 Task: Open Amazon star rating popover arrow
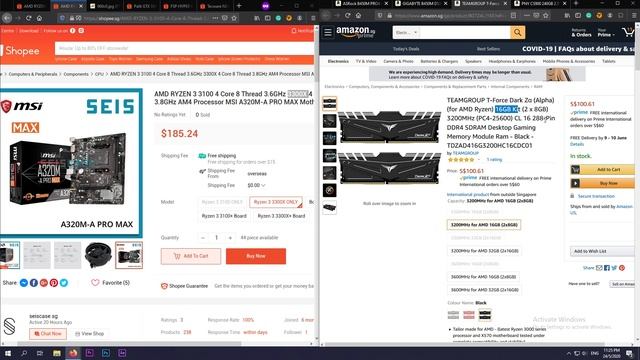[479, 160]
